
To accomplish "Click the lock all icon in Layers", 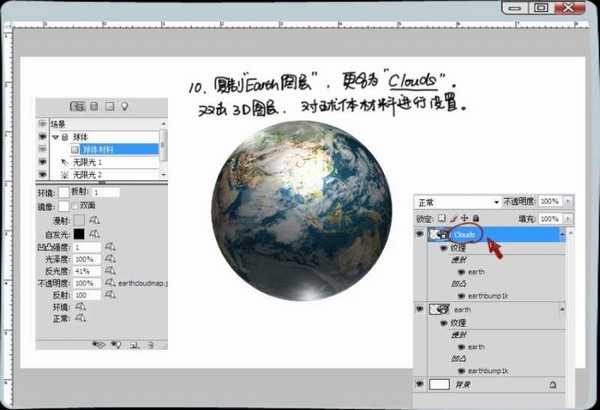I will (475, 217).
